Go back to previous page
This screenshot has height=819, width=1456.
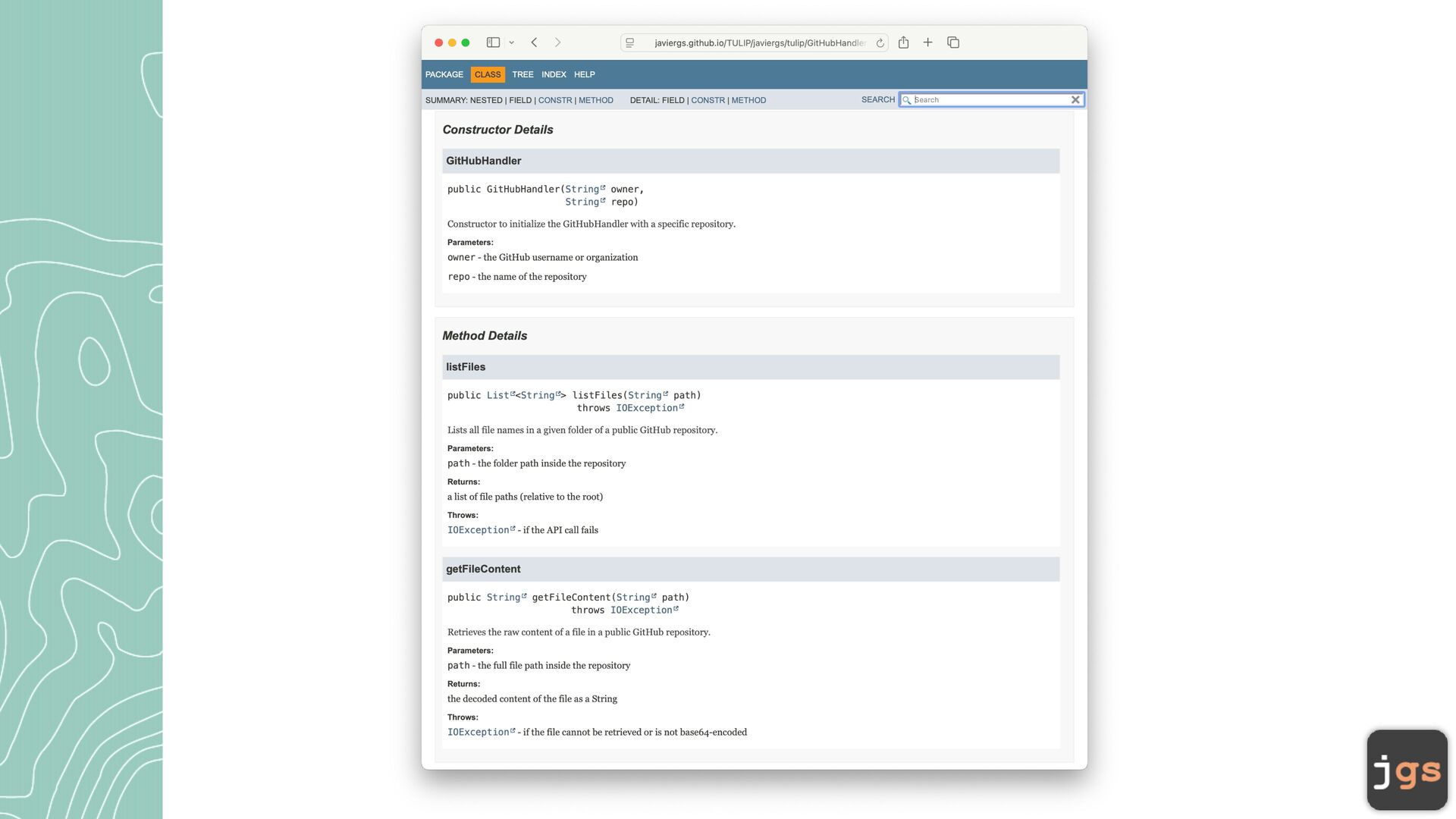point(534,42)
